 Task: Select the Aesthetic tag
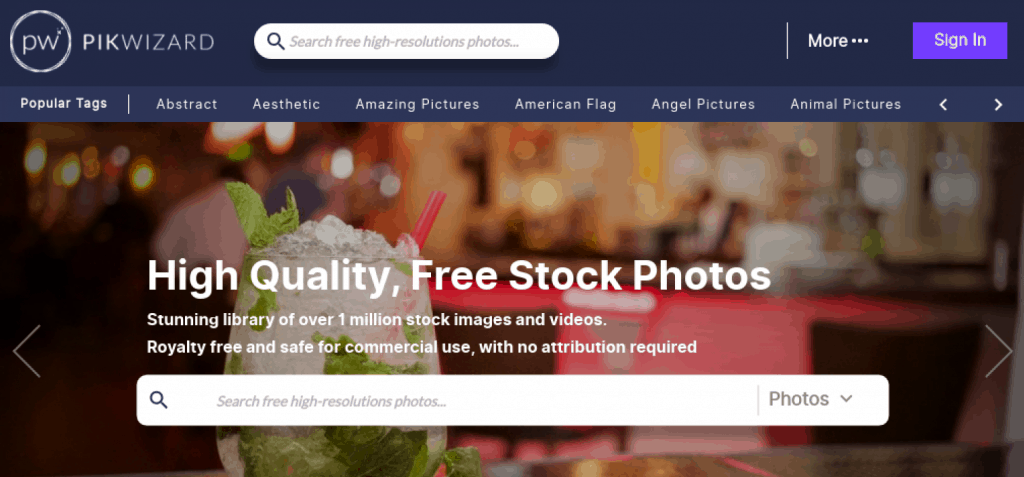pos(287,105)
